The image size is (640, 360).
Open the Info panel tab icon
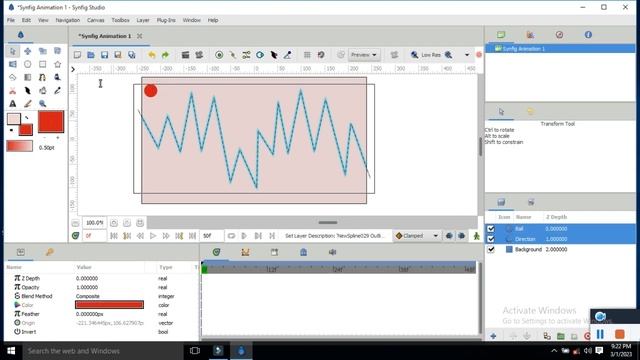(x=588, y=35)
